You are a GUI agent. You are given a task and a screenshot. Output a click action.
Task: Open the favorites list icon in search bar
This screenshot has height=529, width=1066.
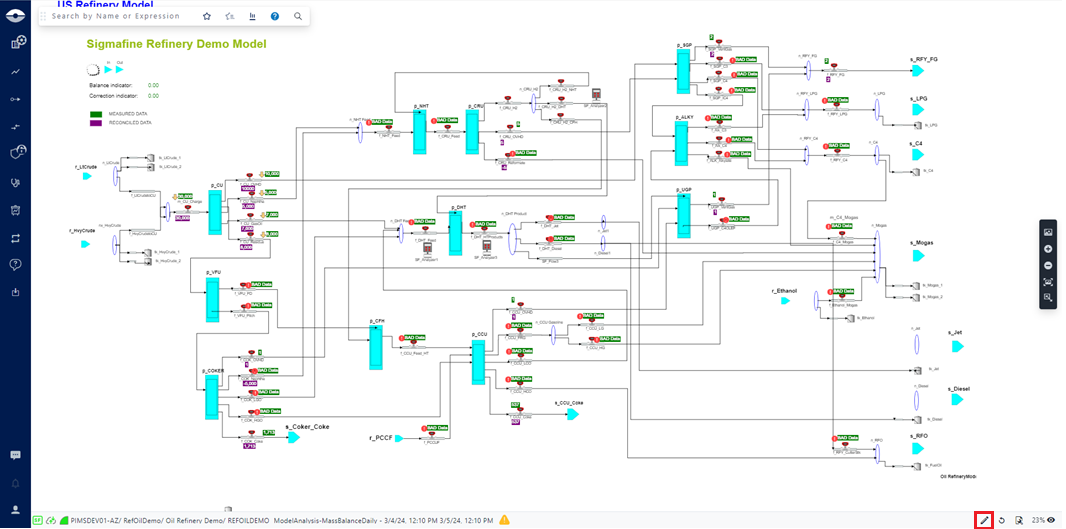point(229,16)
